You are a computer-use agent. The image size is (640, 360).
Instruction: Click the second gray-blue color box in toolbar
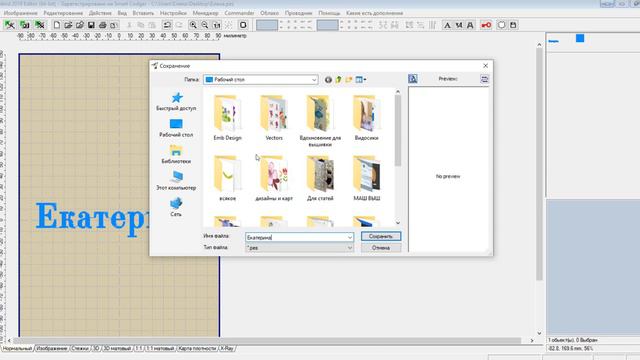(328, 25)
